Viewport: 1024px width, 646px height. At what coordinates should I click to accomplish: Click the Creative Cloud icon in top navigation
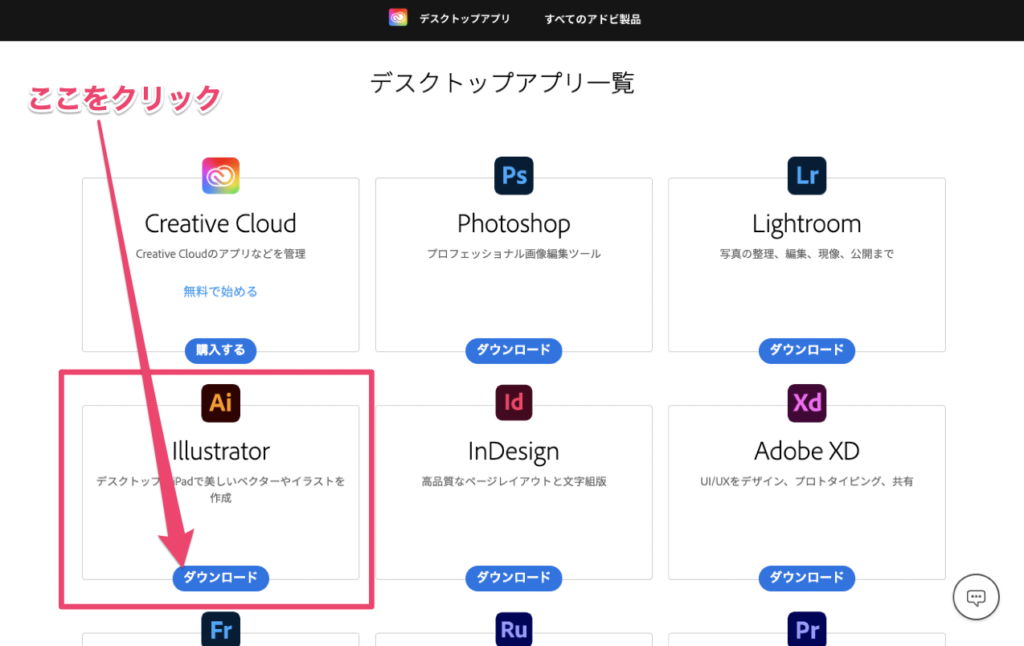click(x=396, y=16)
